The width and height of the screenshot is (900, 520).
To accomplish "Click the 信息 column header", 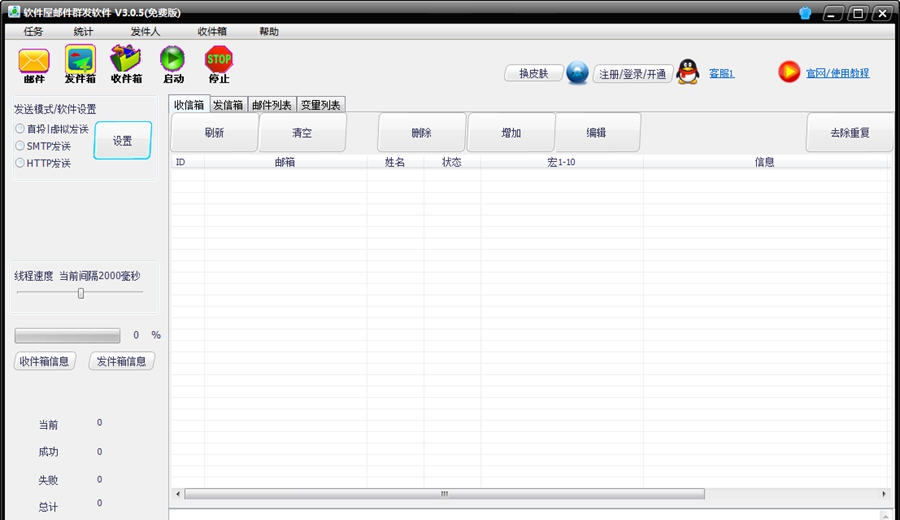I will [765, 162].
